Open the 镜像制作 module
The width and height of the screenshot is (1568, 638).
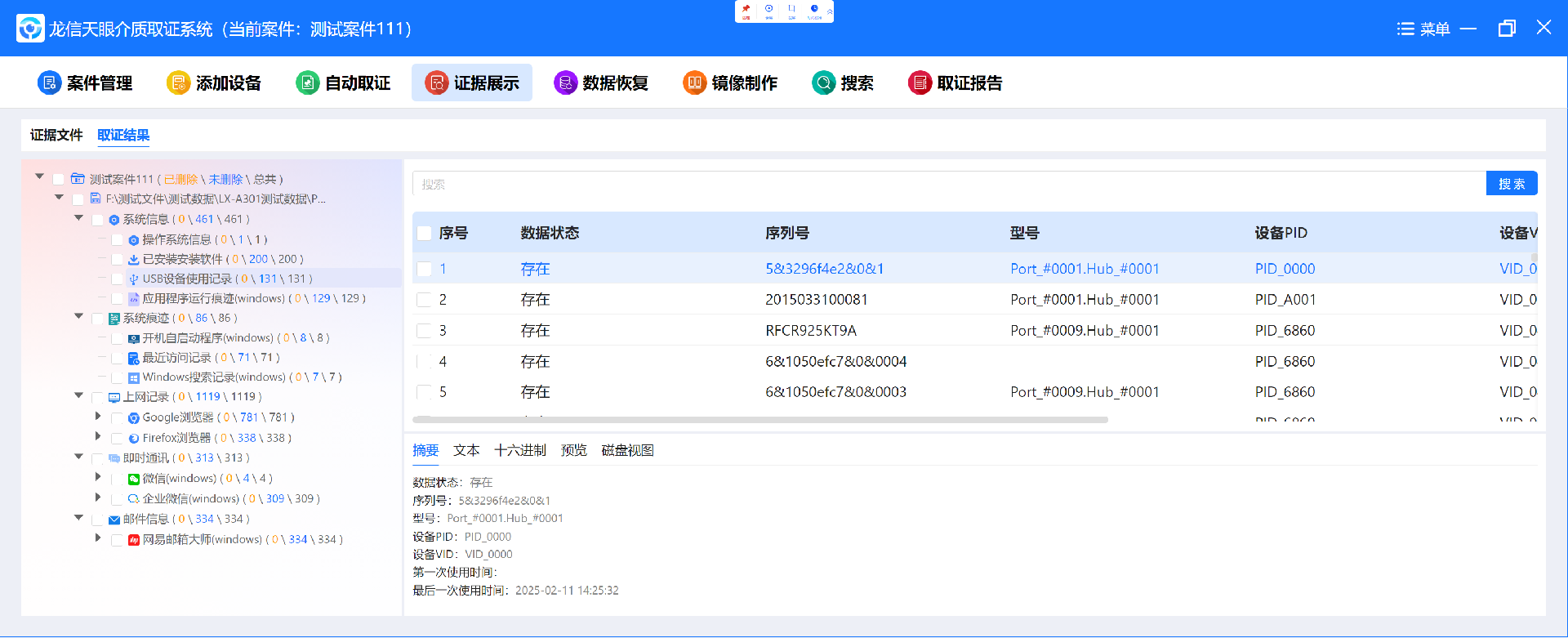(x=730, y=83)
